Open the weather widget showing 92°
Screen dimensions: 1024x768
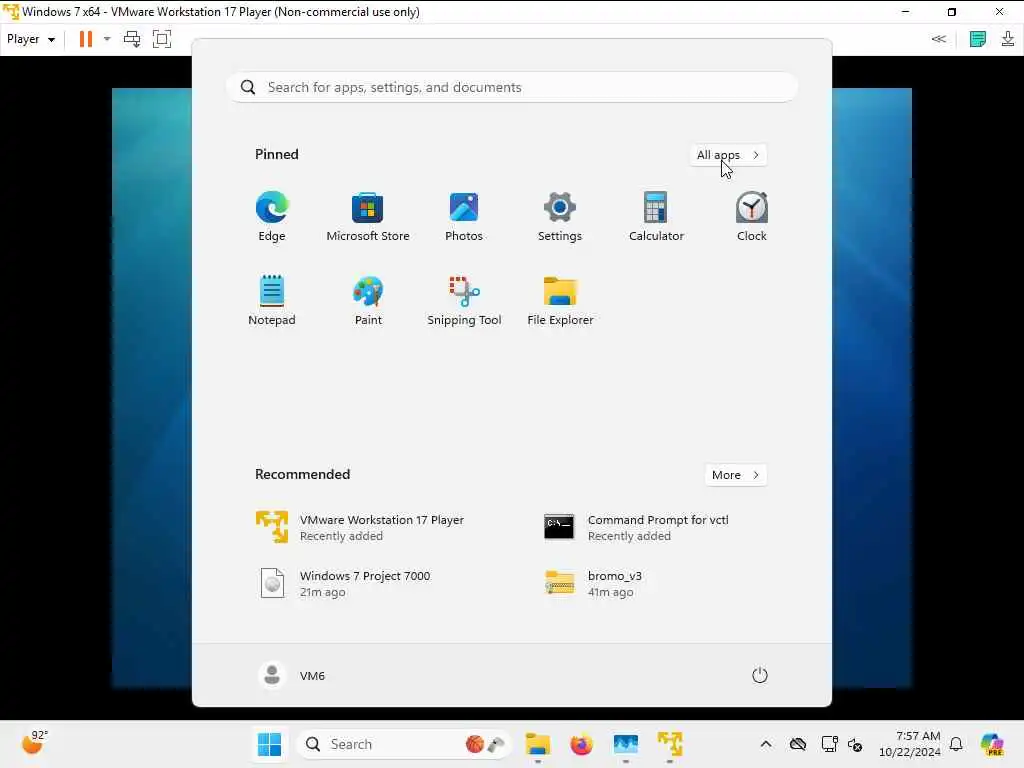[35, 743]
